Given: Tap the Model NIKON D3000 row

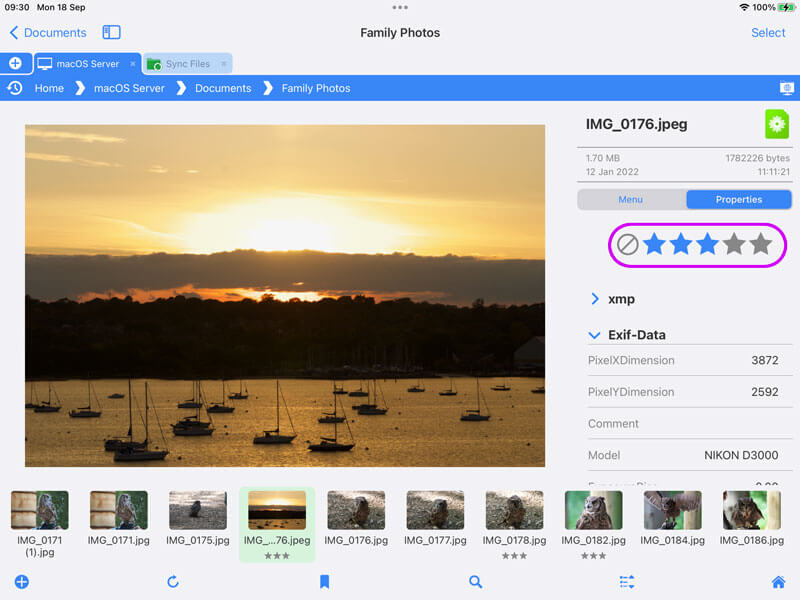Looking at the screenshot, I should coord(690,455).
